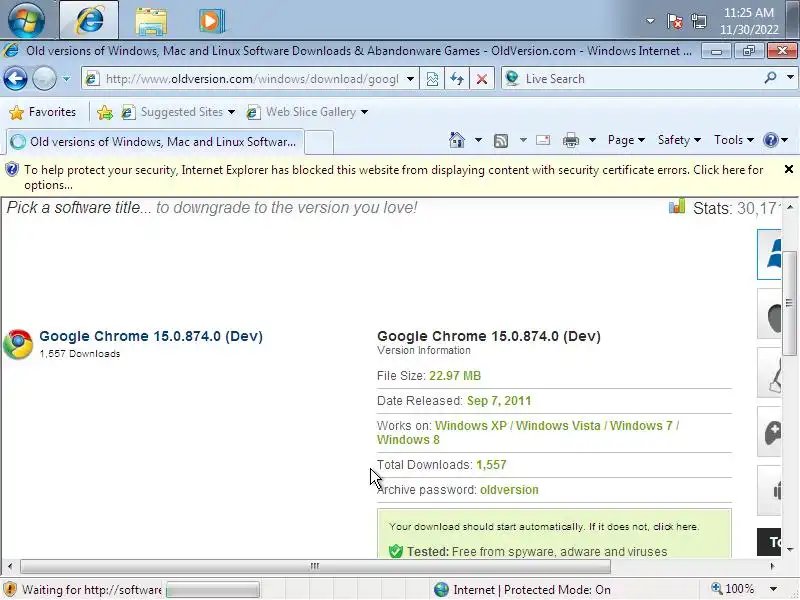Click the Windows Vista compatibility link

(558, 426)
